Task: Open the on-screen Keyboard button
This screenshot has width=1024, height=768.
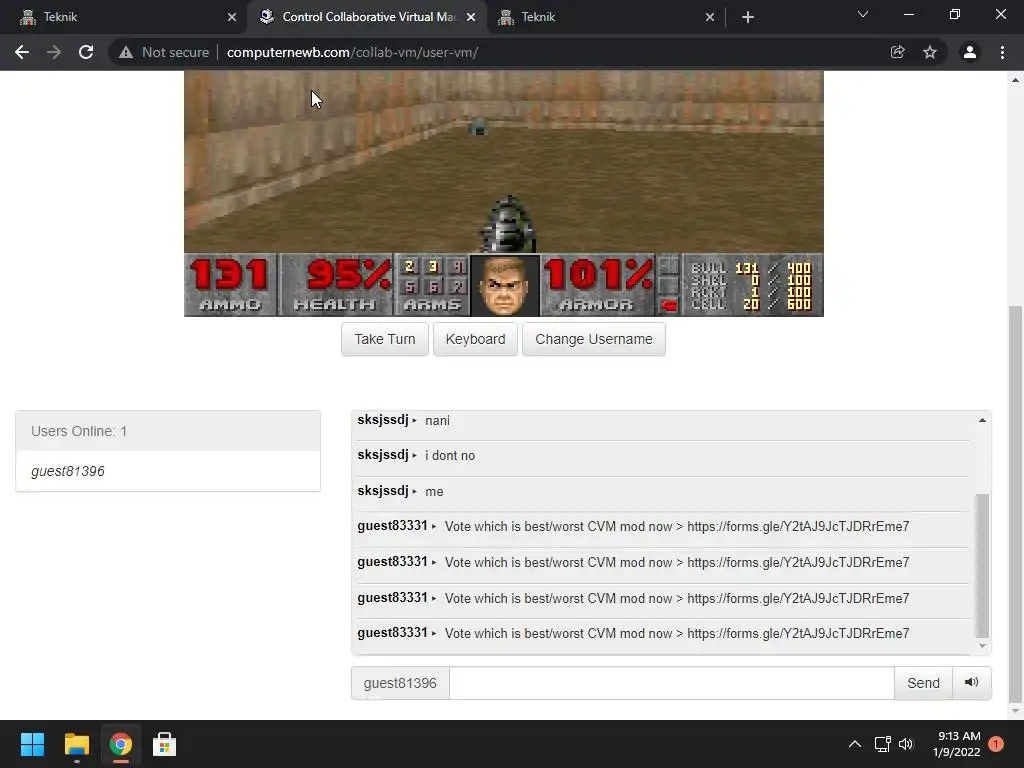Action: point(475,339)
